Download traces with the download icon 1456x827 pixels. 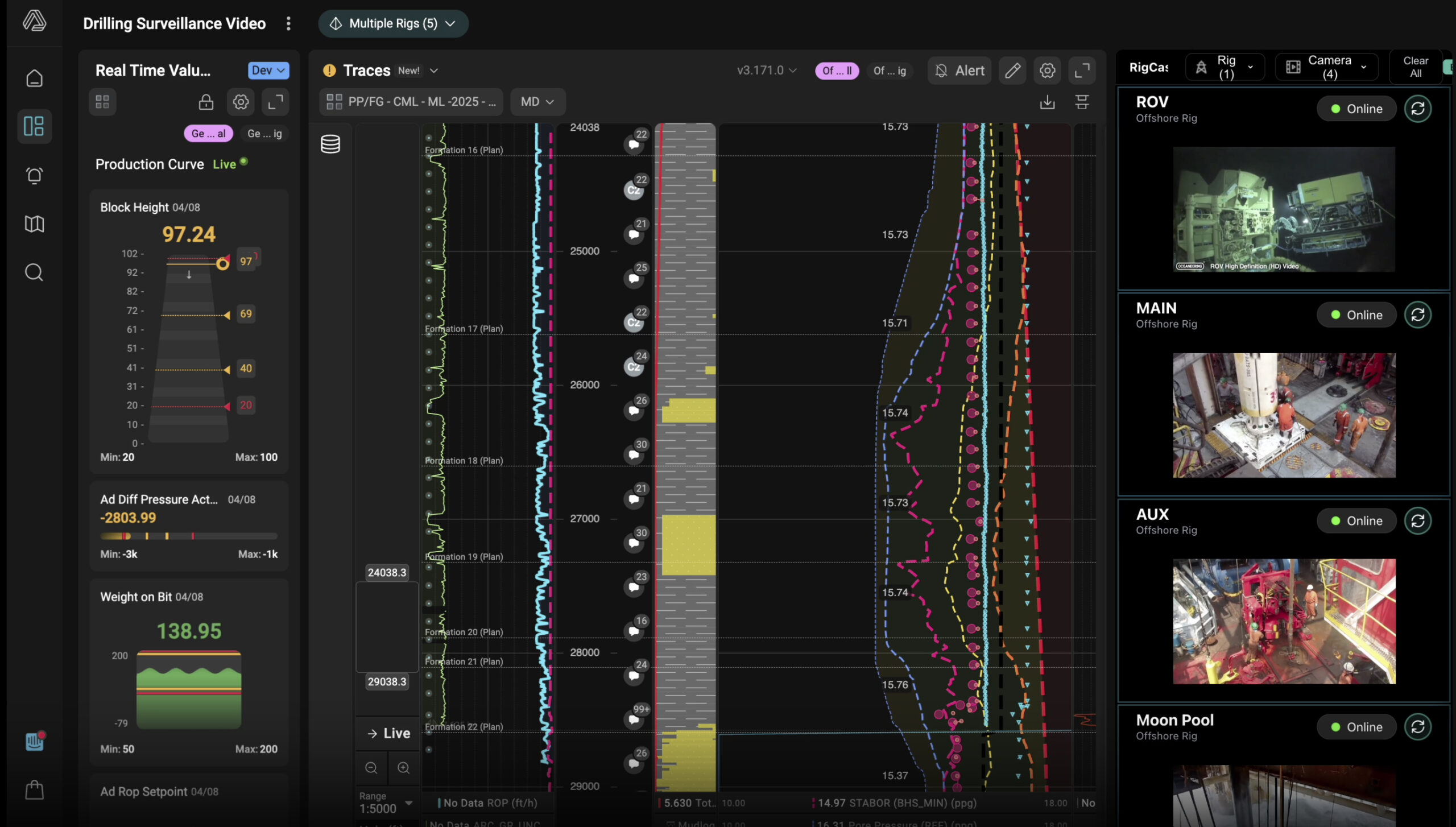pyautogui.click(x=1047, y=102)
